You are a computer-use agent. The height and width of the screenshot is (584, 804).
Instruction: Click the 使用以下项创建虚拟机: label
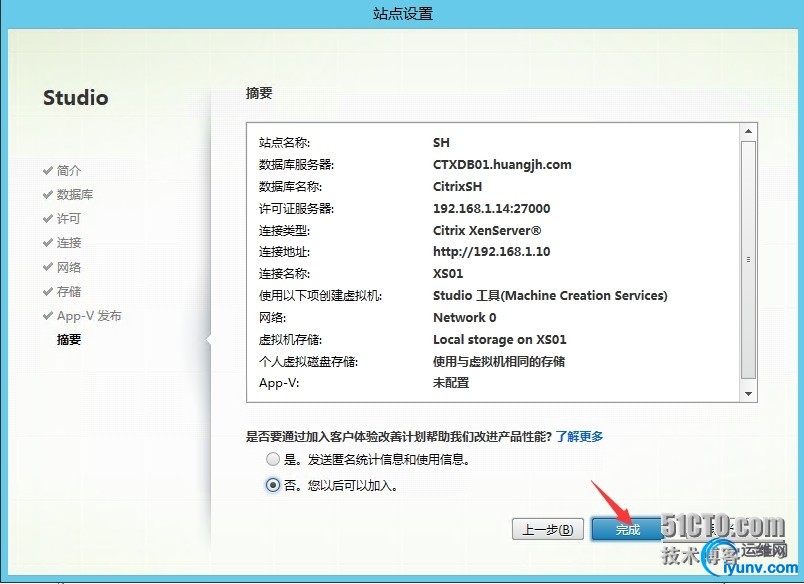click(320, 295)
